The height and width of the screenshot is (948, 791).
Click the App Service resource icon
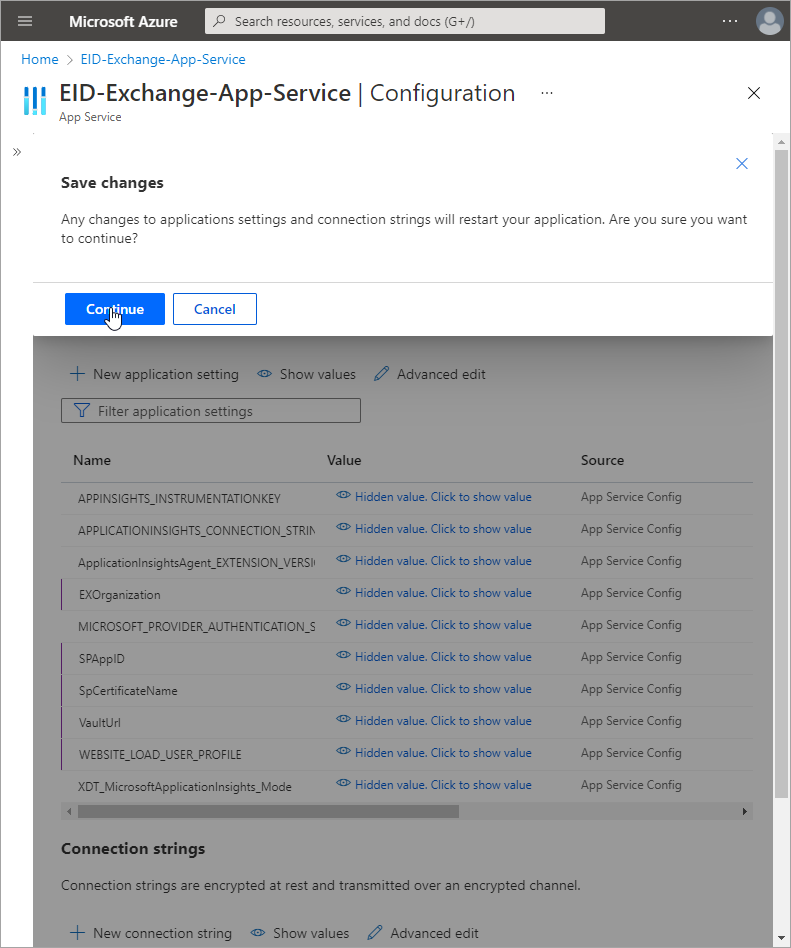[35, 101]
